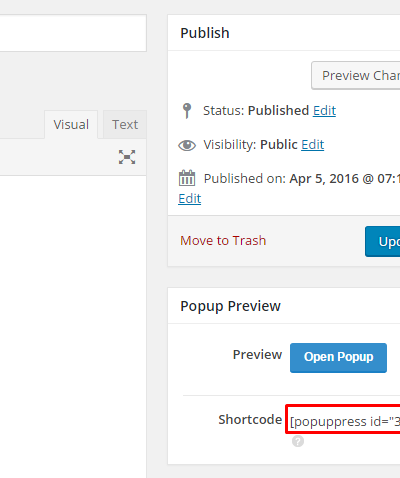400x478 pixels.
Task: Select the popuppress shortcode field
Action: click(343, 419)
